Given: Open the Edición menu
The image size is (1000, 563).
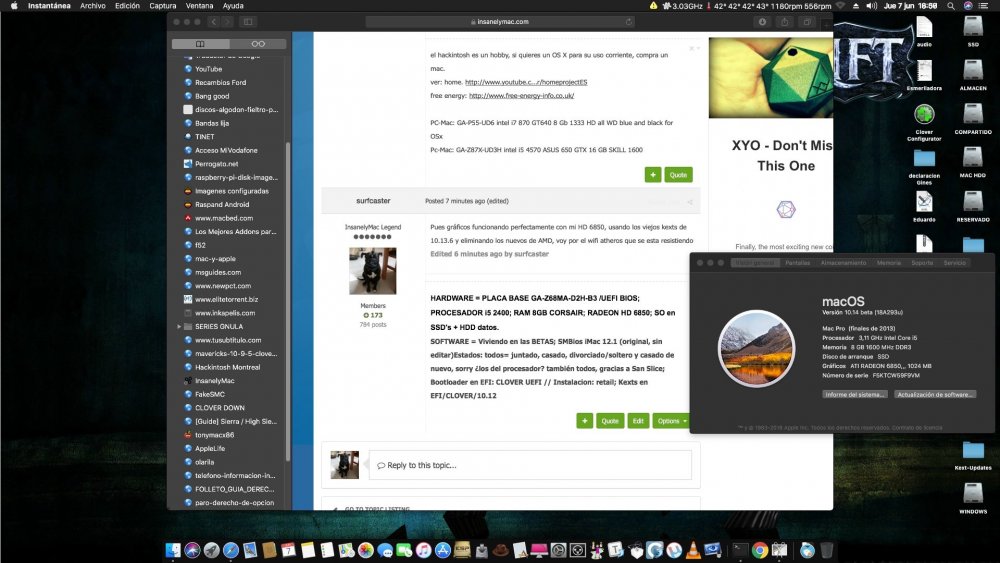Looking at the screenshot, I should [127, 6].
